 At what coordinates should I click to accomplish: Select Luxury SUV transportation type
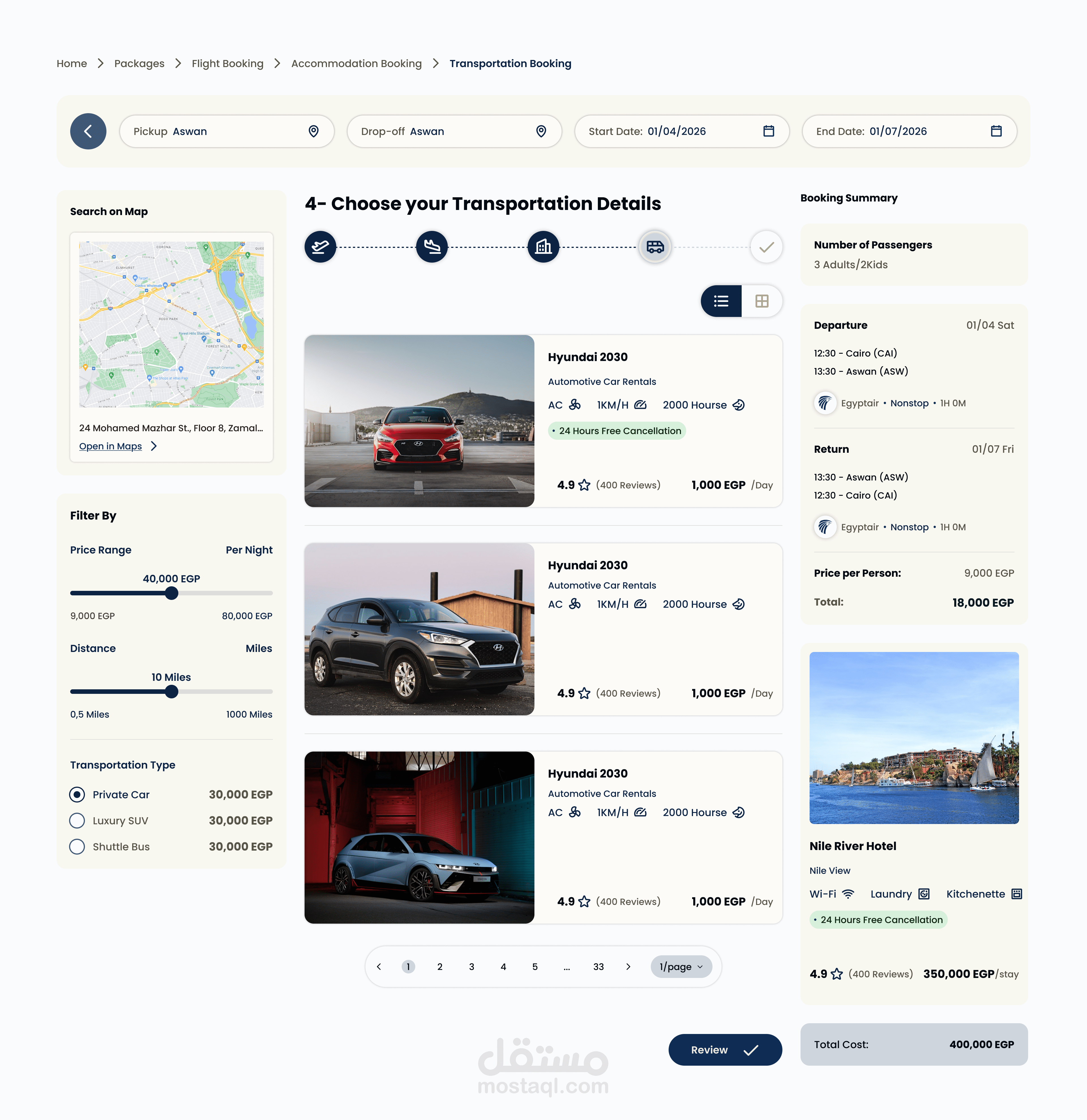pyautogui.click(x=77, y=821)
